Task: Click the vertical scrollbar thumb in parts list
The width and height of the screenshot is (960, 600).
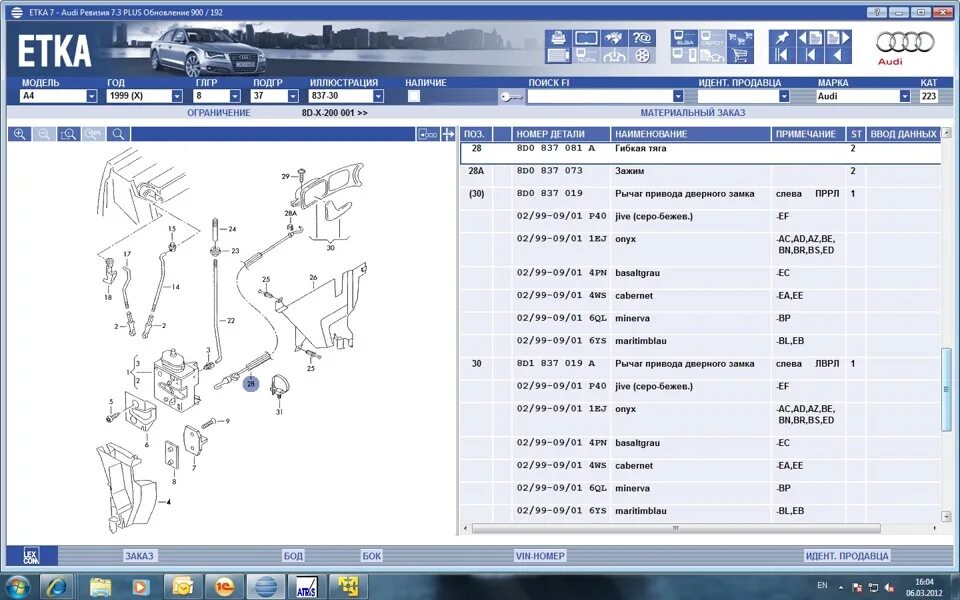Action: pyautogui.click(x=947, y=390)
